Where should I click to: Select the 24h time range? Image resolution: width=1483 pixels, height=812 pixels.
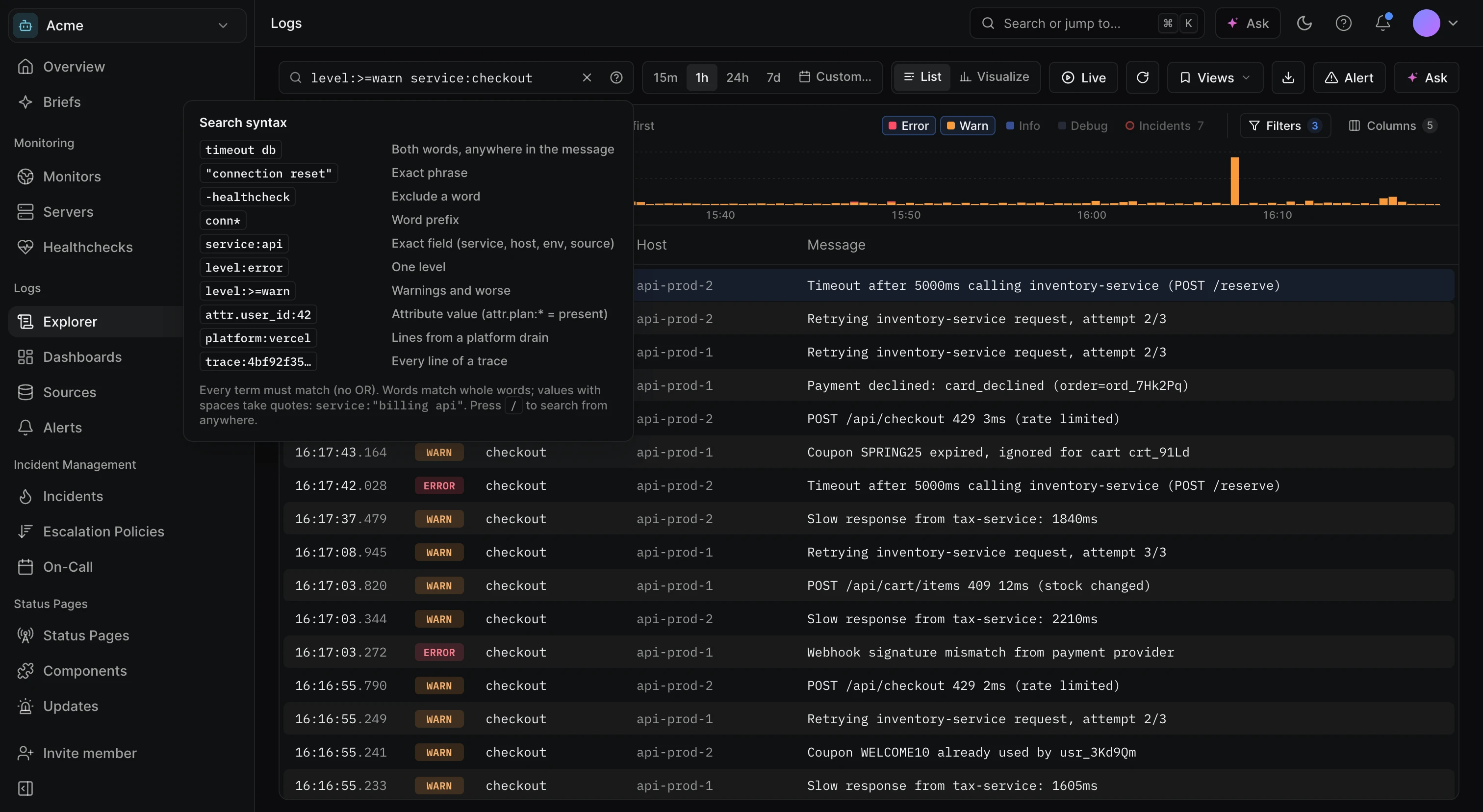coord(737,77)
